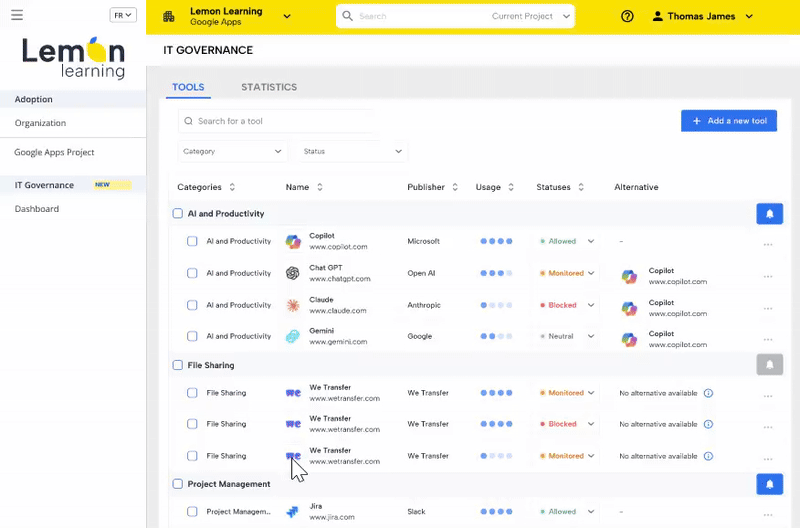
Task: Click the Chat GPT logo icon
Action: click(293, 273)
